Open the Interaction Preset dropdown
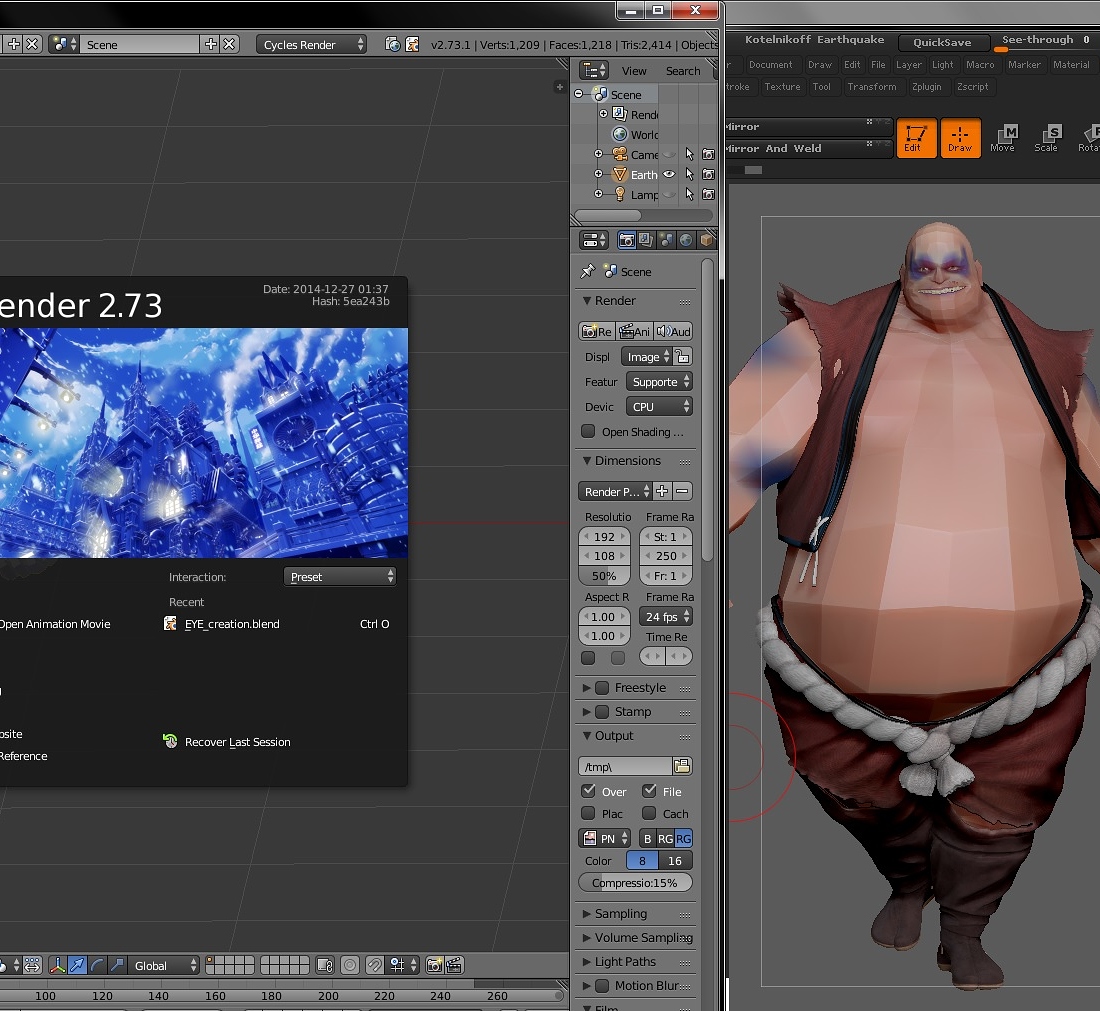Viewport: 1100px width, 1011px height. point(340,577)
